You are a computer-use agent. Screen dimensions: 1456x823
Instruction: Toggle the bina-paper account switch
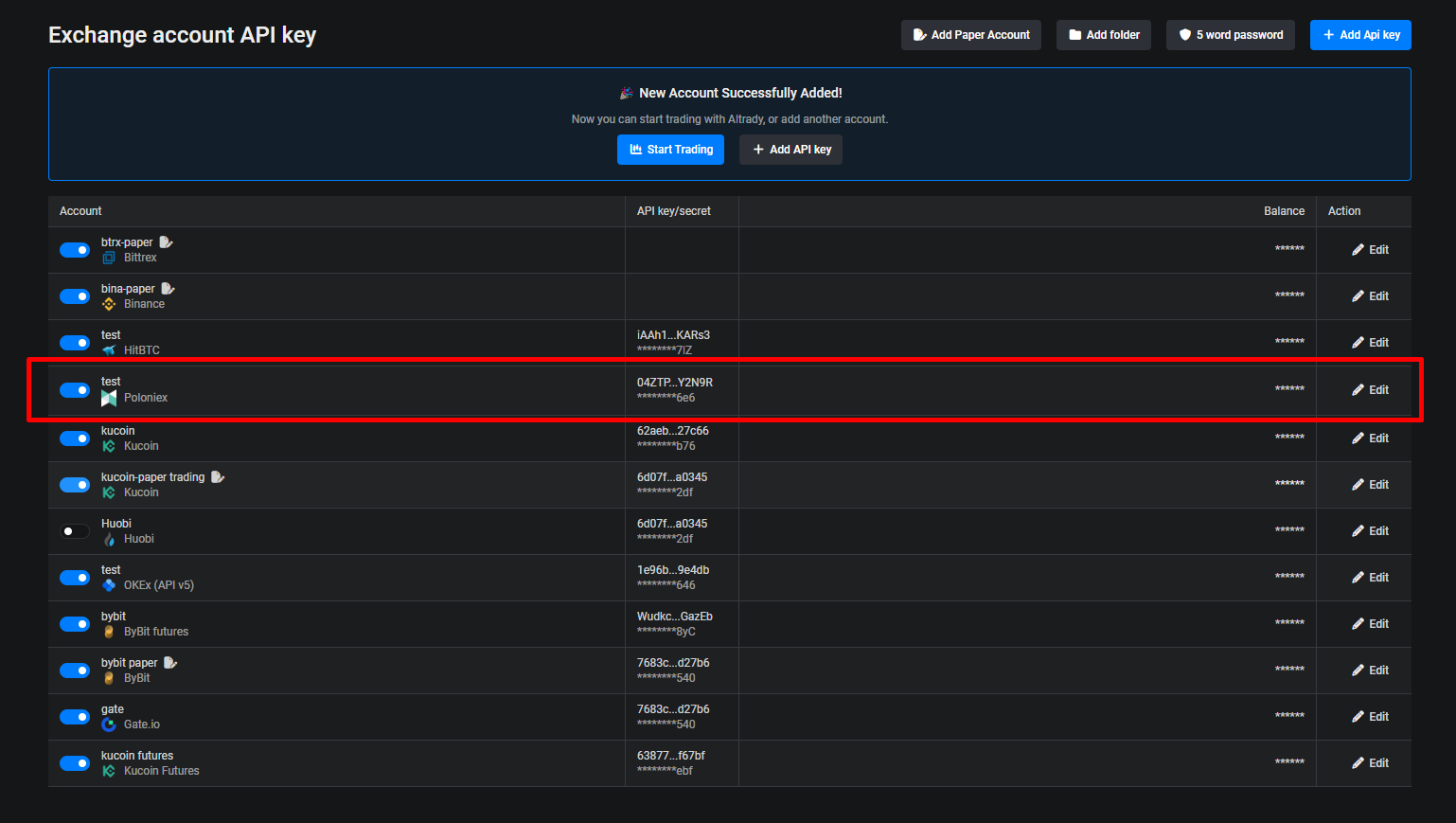click(x=75, y=296)
